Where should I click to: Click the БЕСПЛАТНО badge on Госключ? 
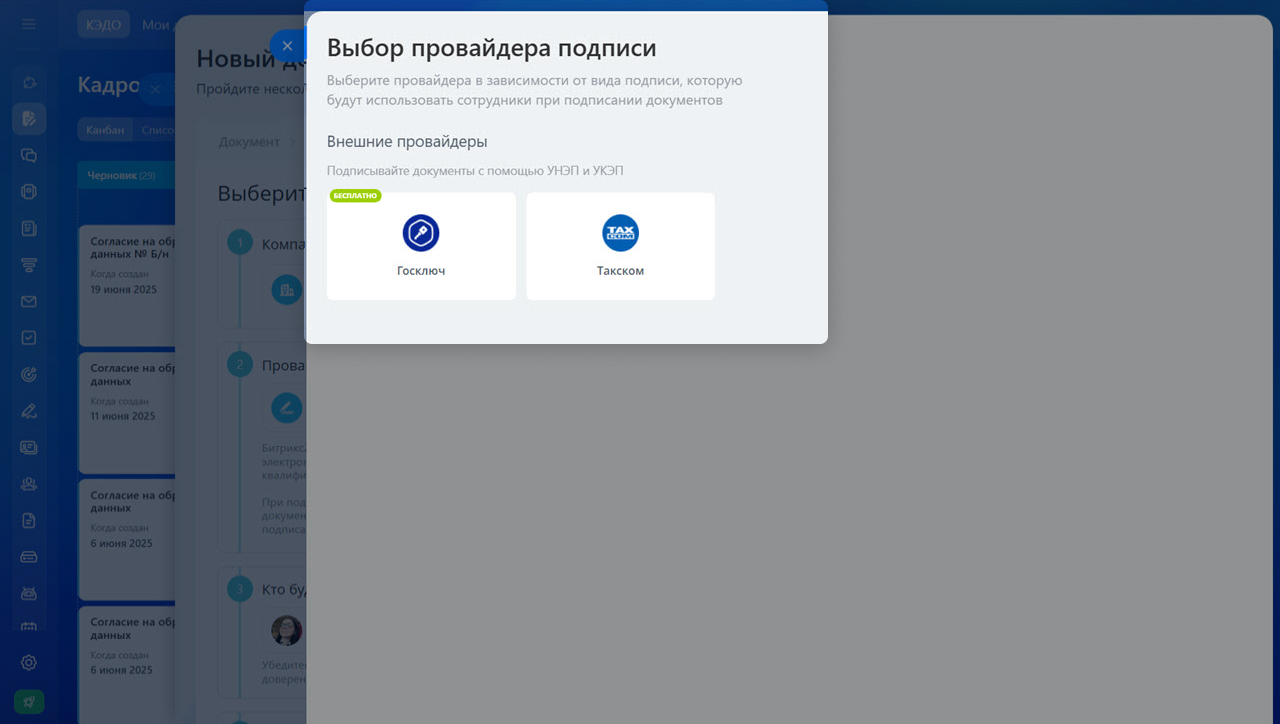click(355, 196)
